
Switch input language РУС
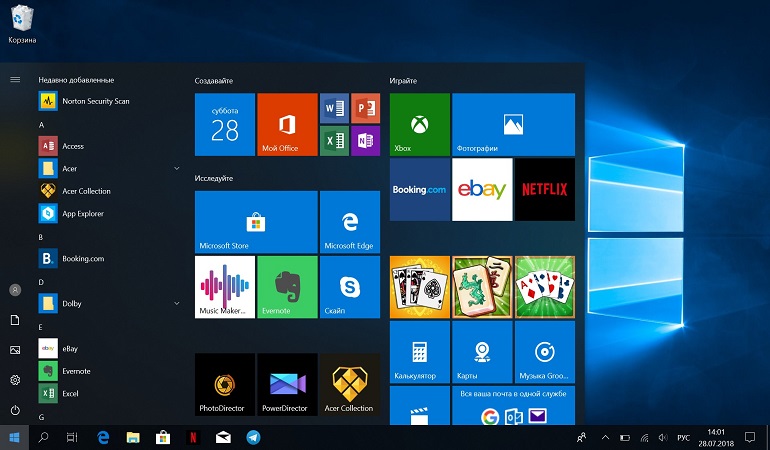pyautogui.click(x=683, y=437)
